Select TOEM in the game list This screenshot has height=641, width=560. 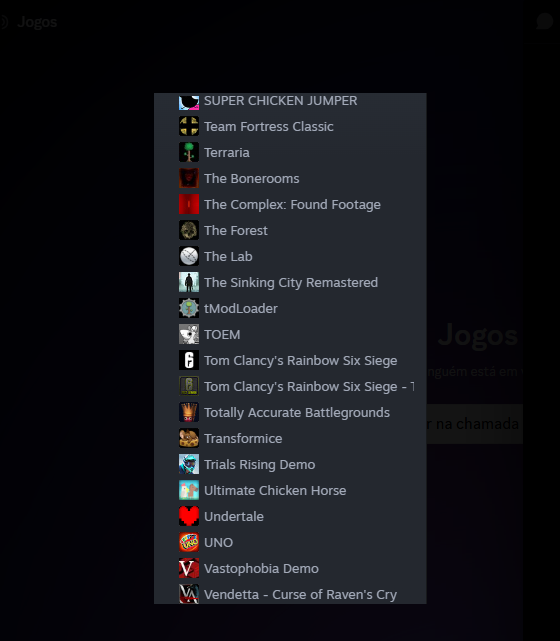point(290,334)
